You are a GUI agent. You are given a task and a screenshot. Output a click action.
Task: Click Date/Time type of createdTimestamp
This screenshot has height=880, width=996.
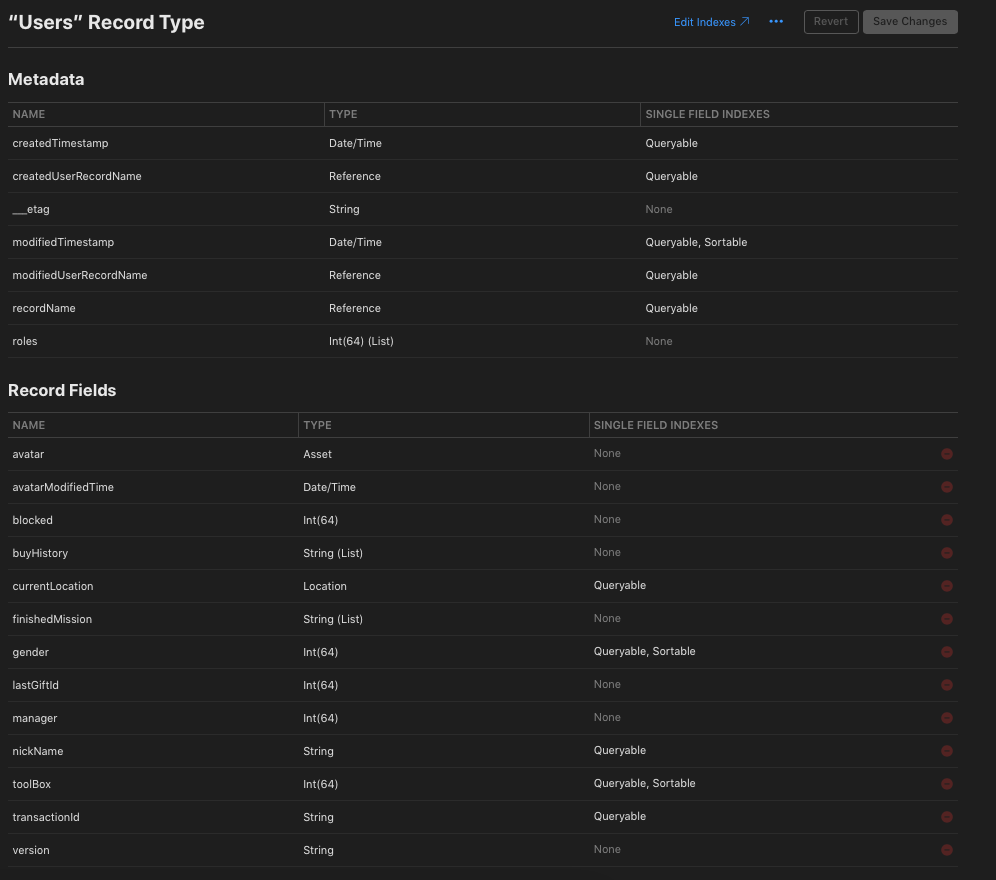pyautogui.click(x=355, y=144)
